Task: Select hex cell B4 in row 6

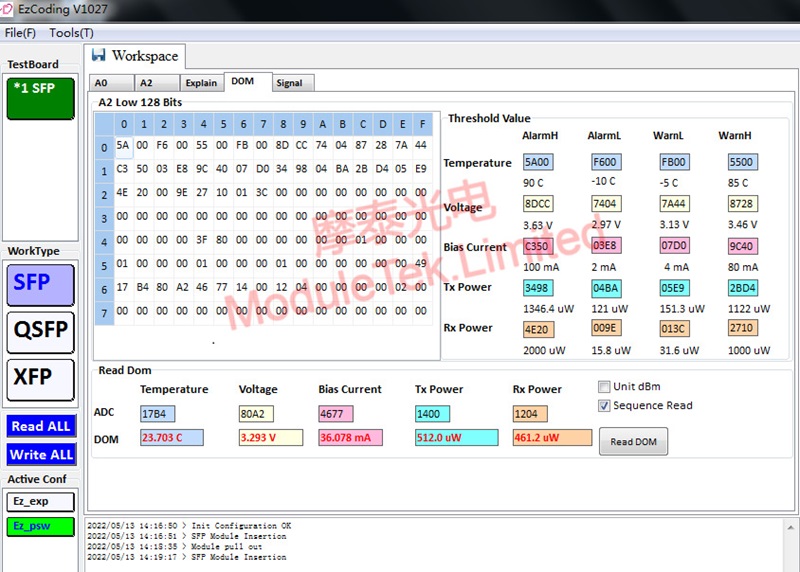Action: click(142, 287)
